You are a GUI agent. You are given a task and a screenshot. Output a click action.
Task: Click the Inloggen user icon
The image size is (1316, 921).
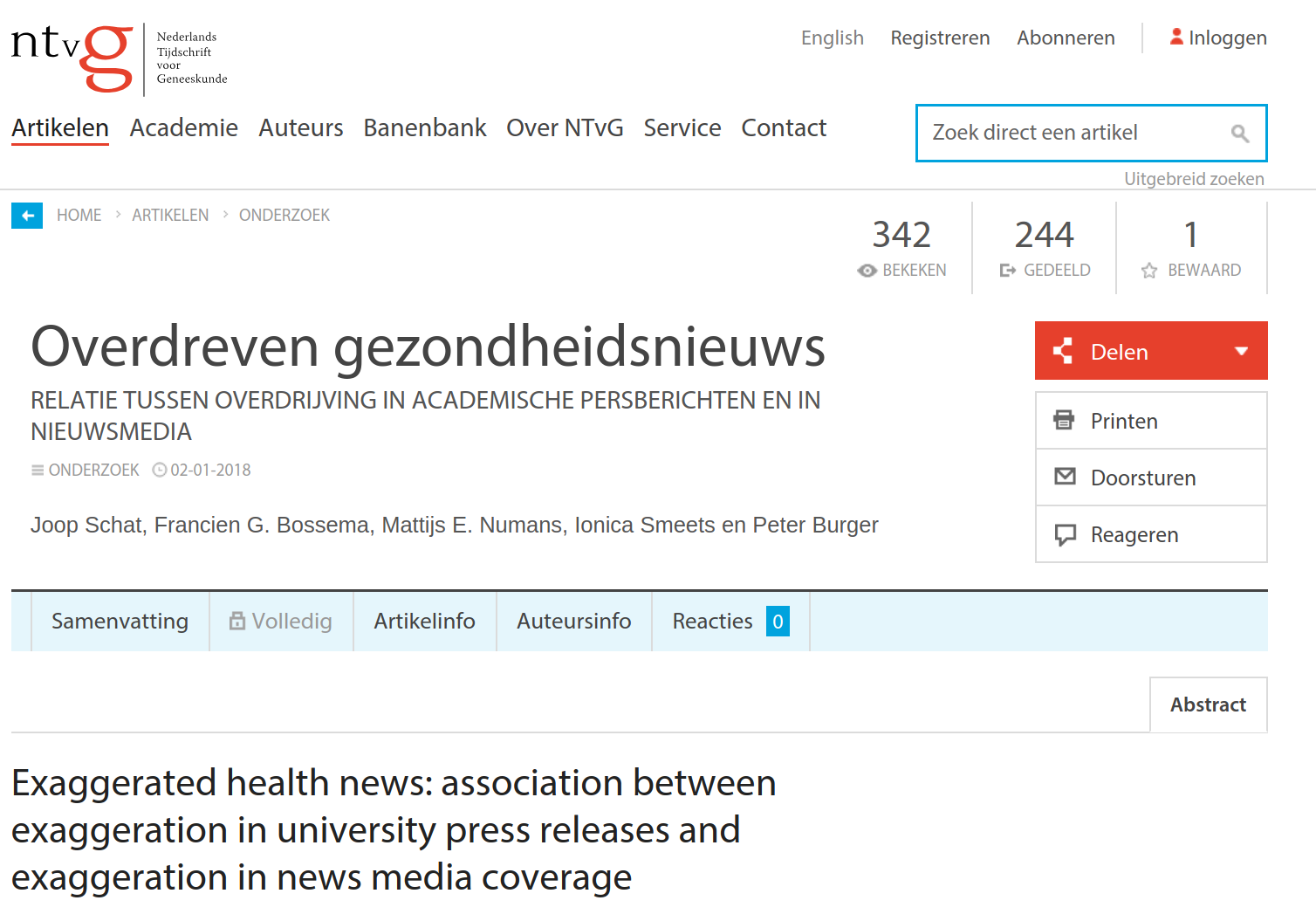(x=1176, y=37)
